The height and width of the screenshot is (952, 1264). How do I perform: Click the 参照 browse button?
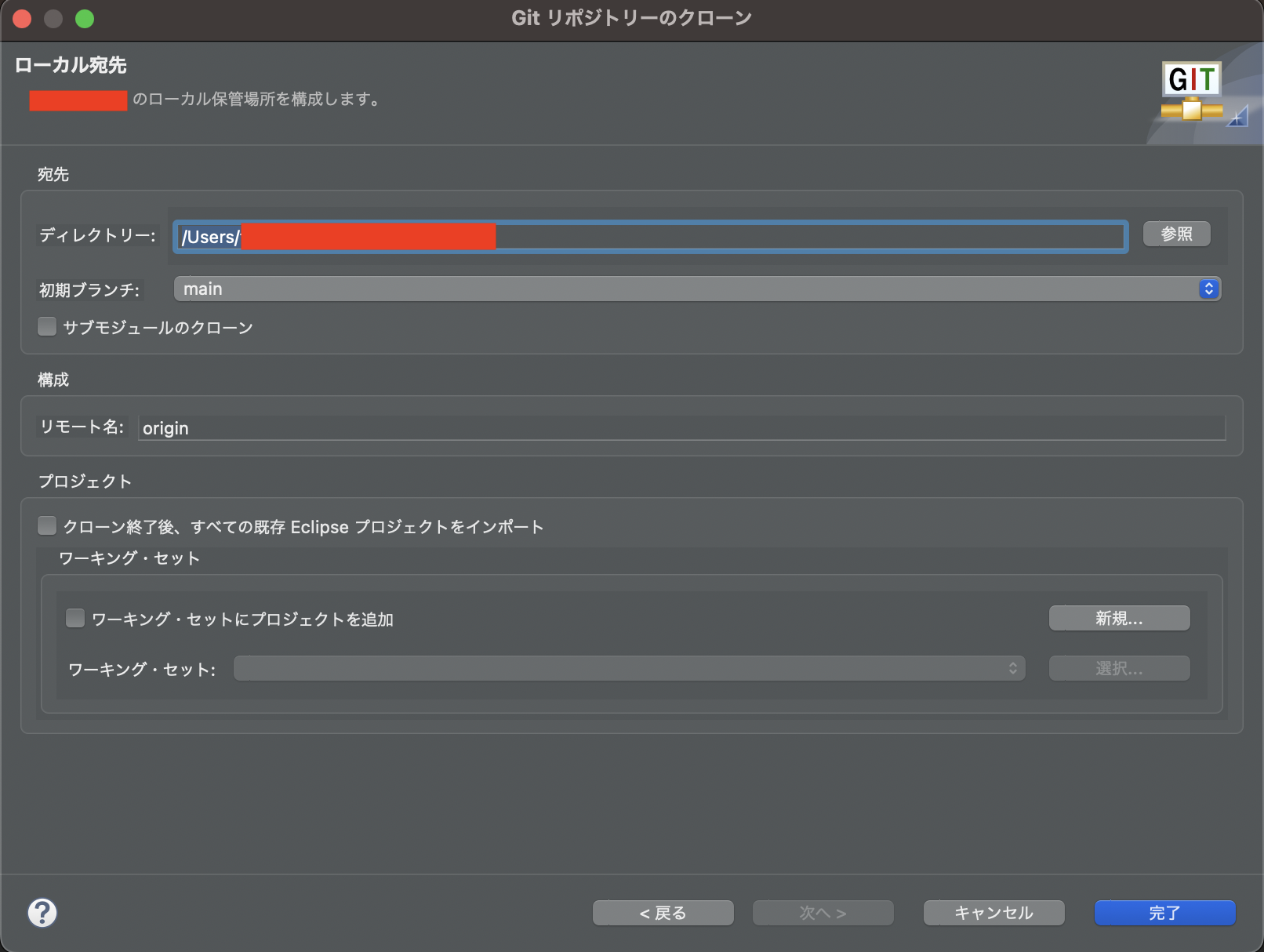(x=1176, y=234)
